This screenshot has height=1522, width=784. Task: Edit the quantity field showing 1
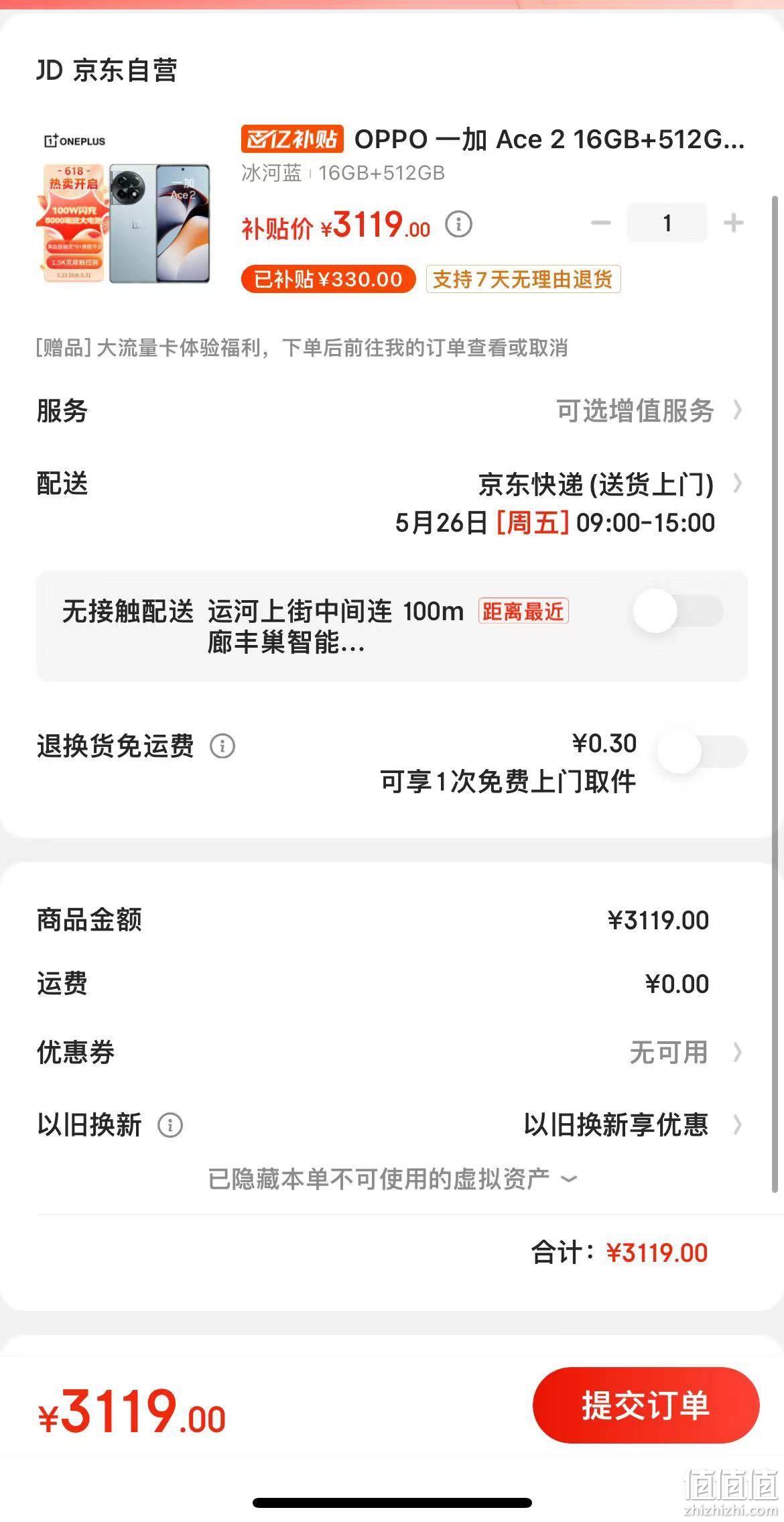[x=667, y=223]
